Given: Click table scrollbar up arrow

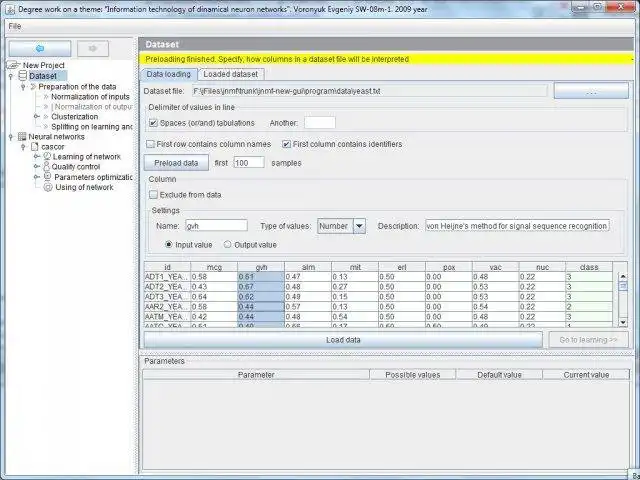Looking at the screenshot, I should [623, 276].
